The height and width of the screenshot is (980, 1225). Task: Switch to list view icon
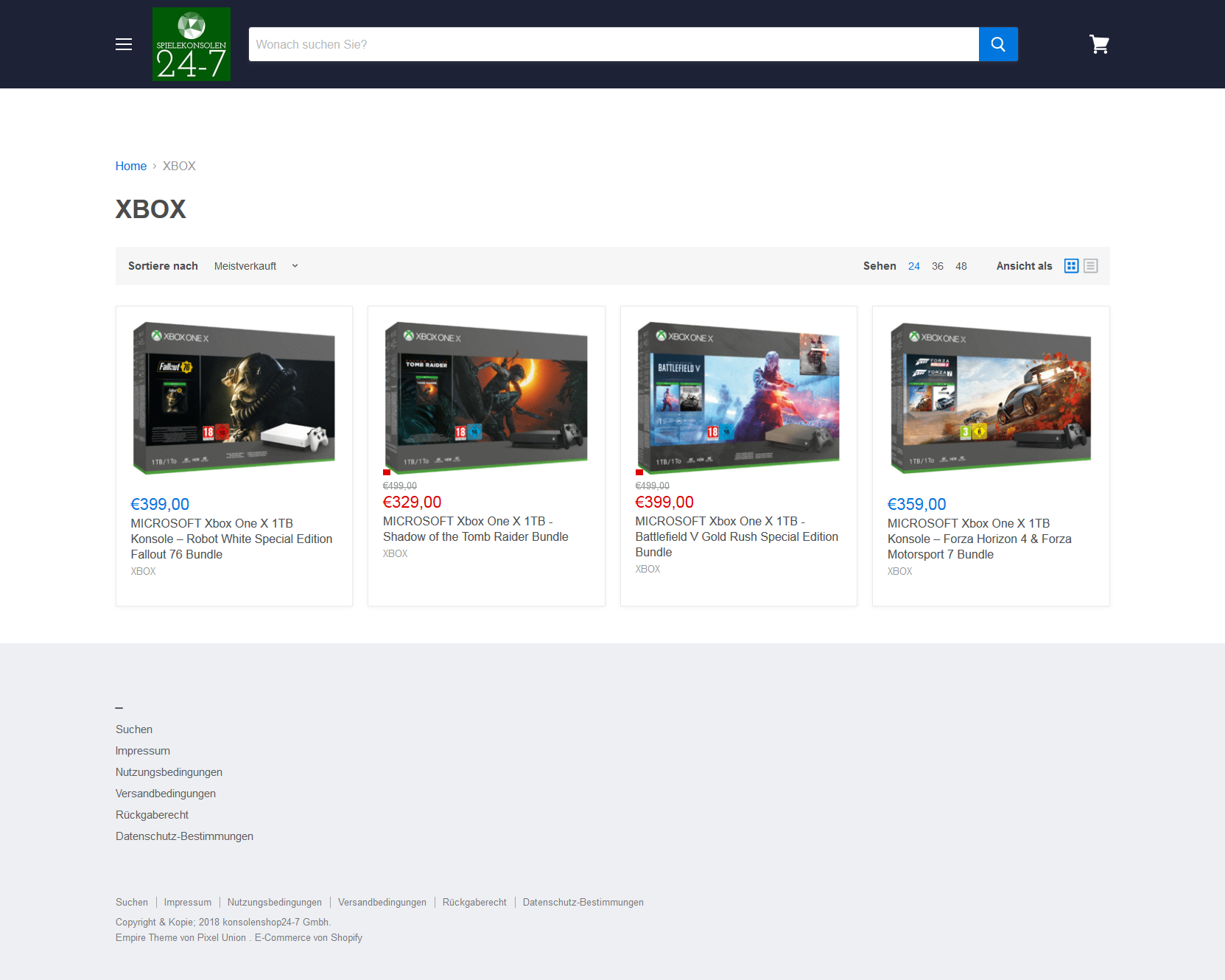[1091, 266]
